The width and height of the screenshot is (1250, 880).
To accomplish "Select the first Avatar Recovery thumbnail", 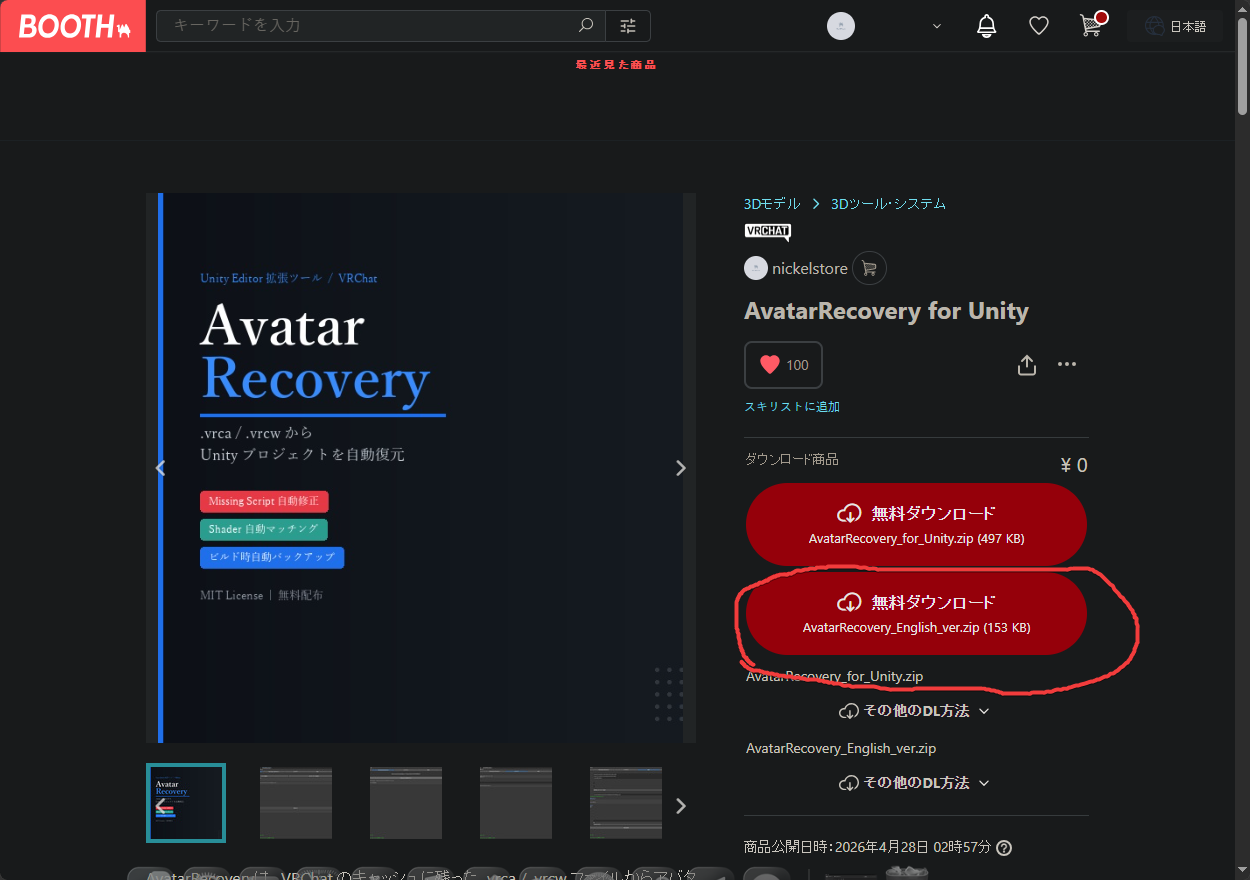I will pyautogui.click(x=186, y=803).
